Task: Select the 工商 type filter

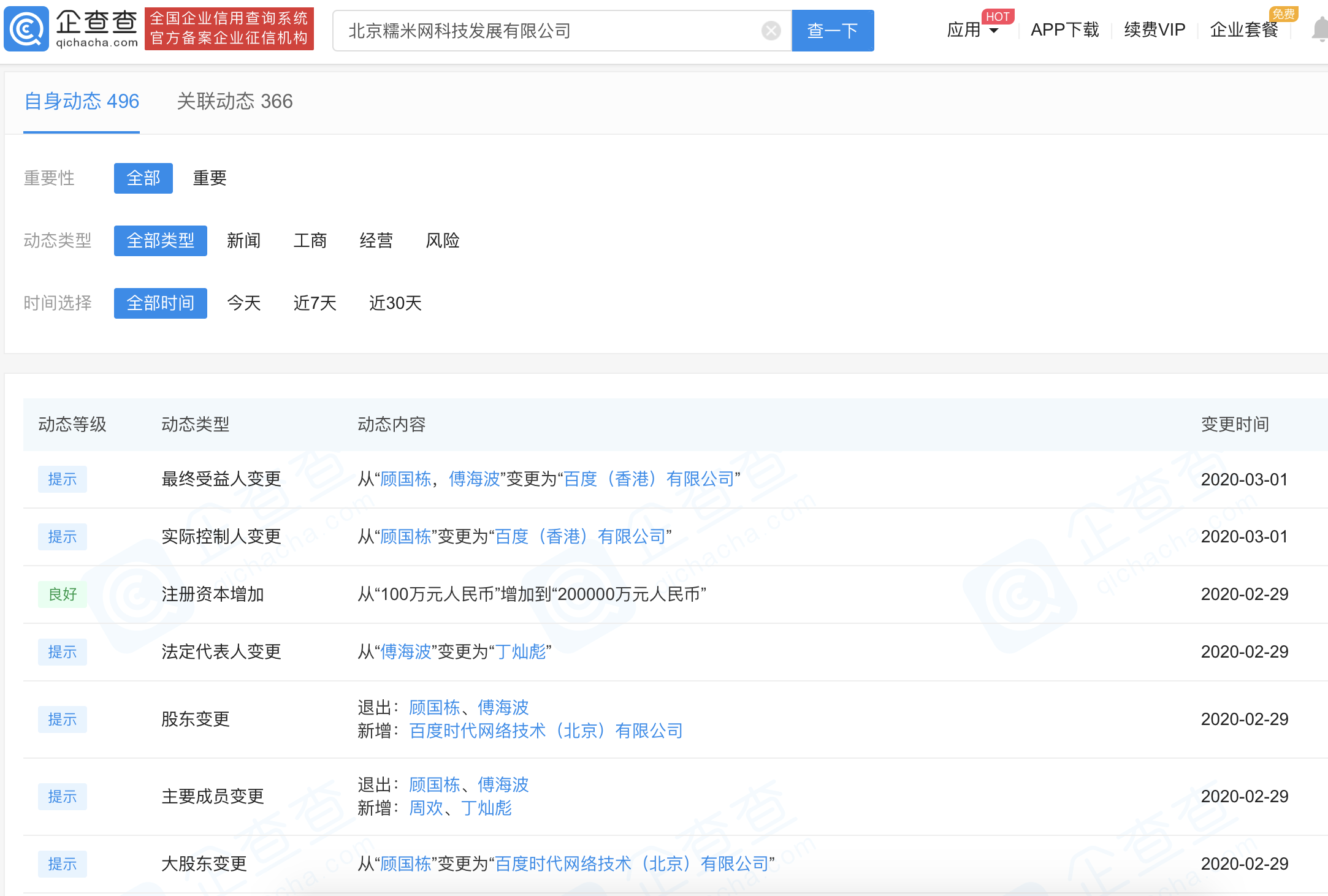Action: [310, 241]
